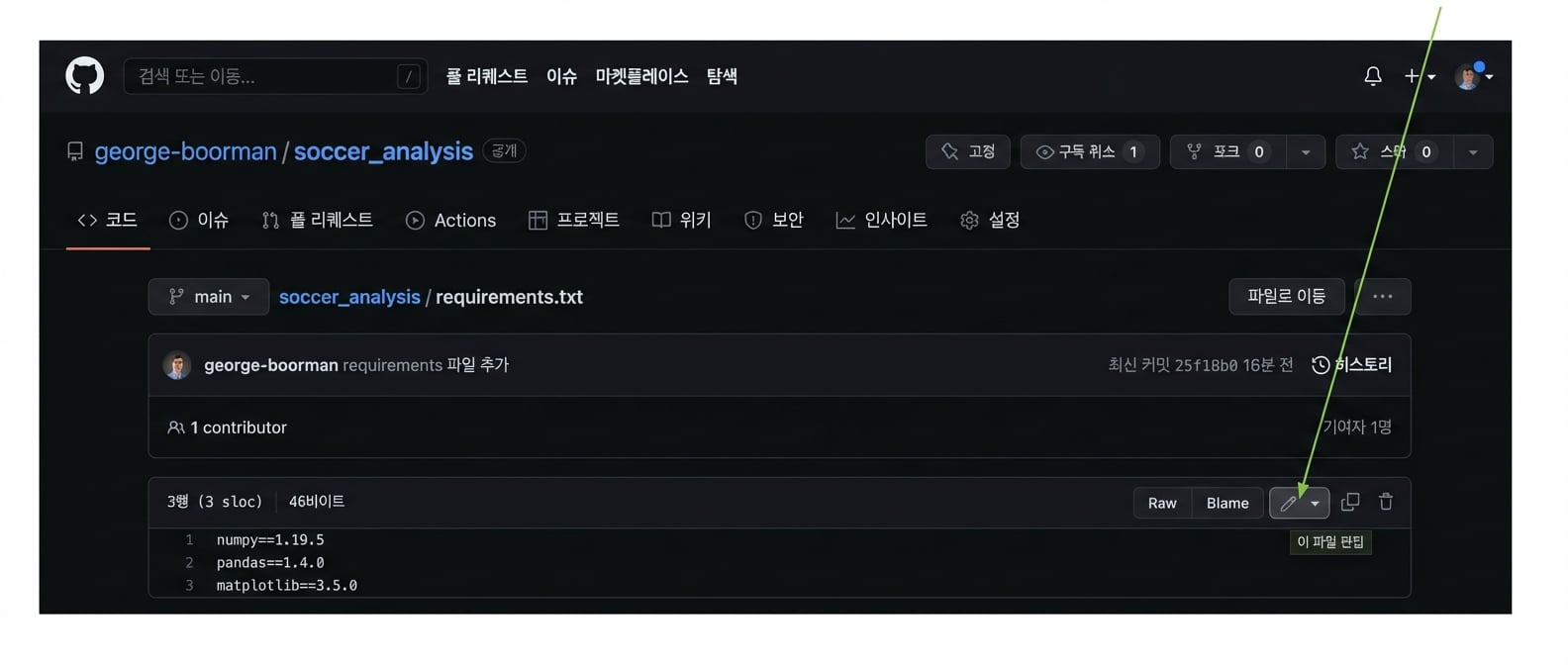Switch to the 인사이트 tab
Image resolution: width=1568 pixels, height=665 pixels.
882,220
